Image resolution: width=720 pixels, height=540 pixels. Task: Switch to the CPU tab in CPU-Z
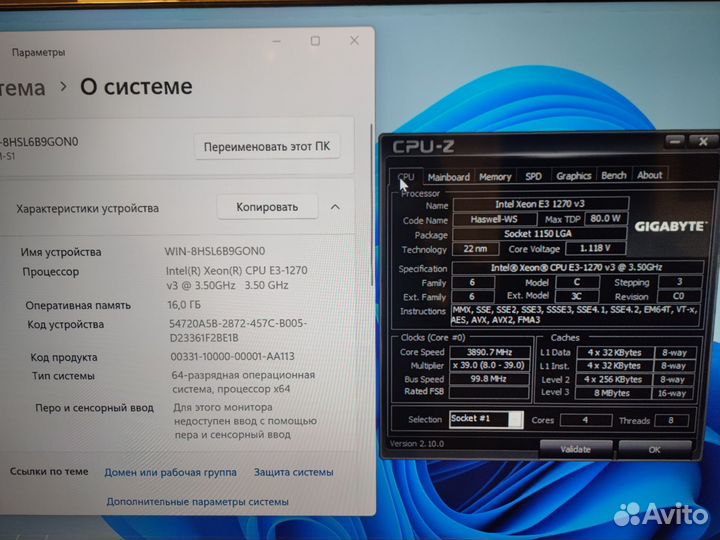coord(406,177)
